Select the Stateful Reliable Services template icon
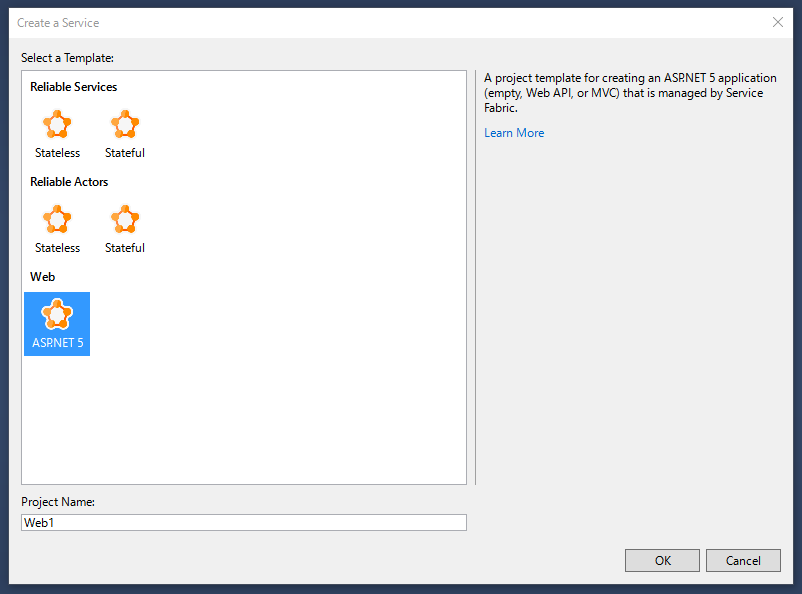The height and width of the screenshot is (594, 802). 125,124
